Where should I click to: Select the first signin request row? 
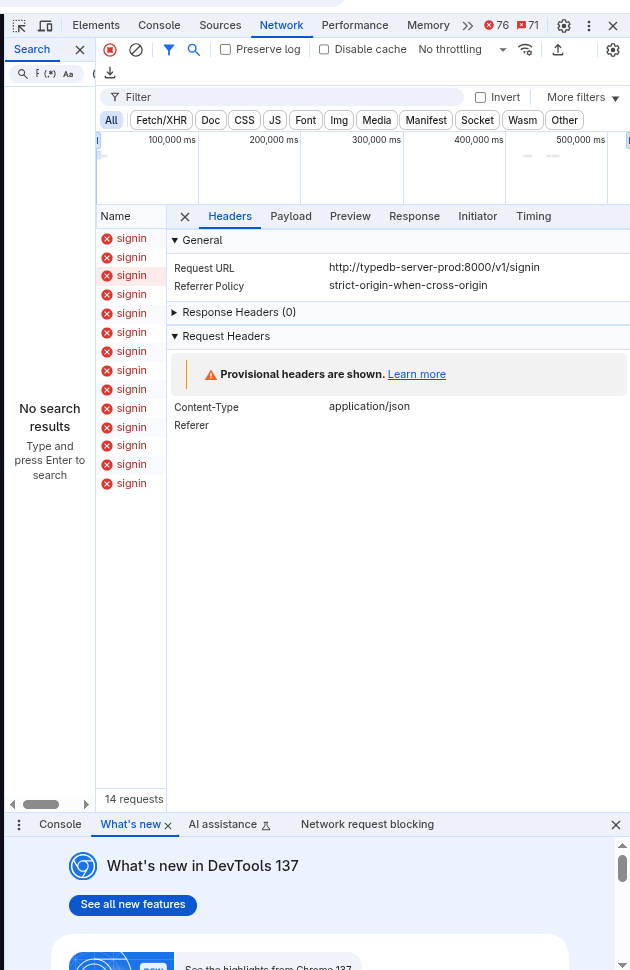[x=131, y=239]
